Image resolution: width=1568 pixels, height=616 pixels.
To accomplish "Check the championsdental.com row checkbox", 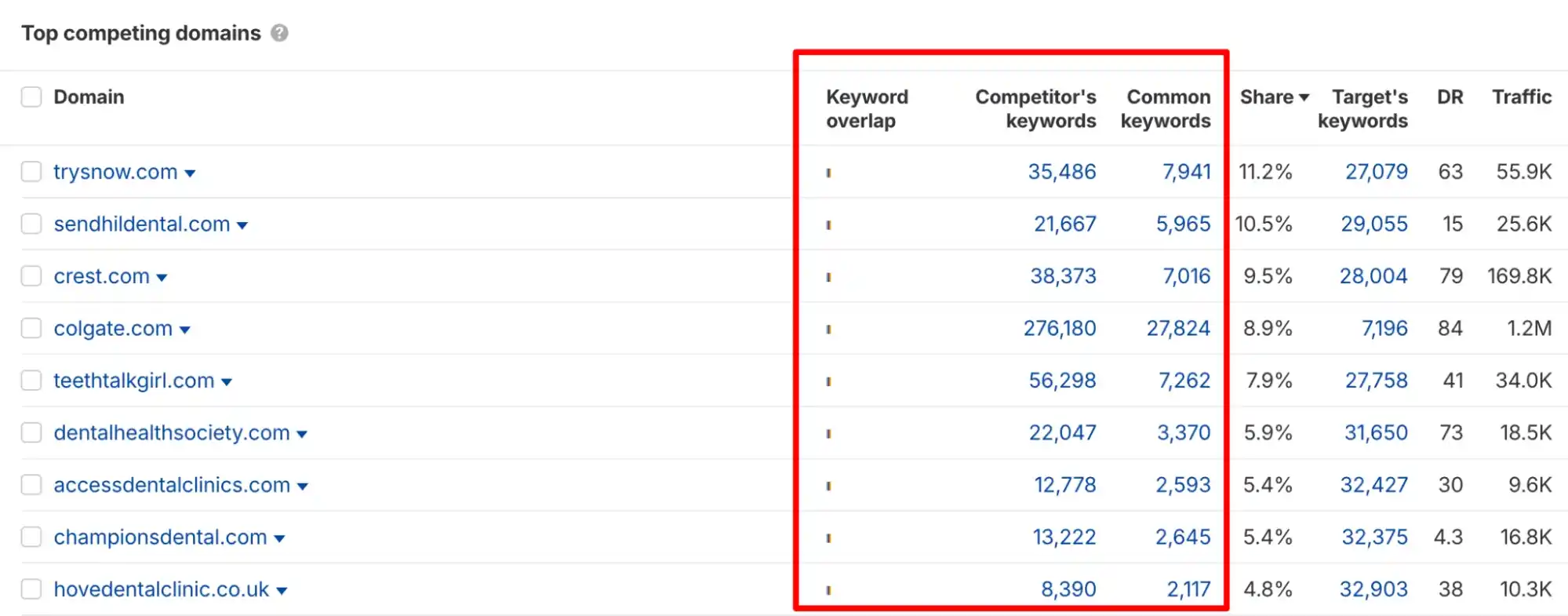I will tap(31, 537).
